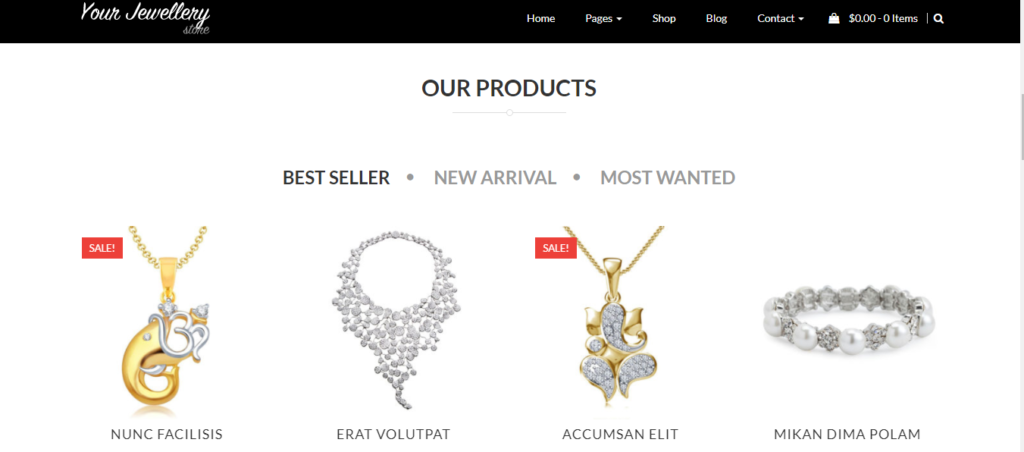Expand the Pages dropdown menu
Viewport: 1024px width, 452px height.
coord(603,18)
